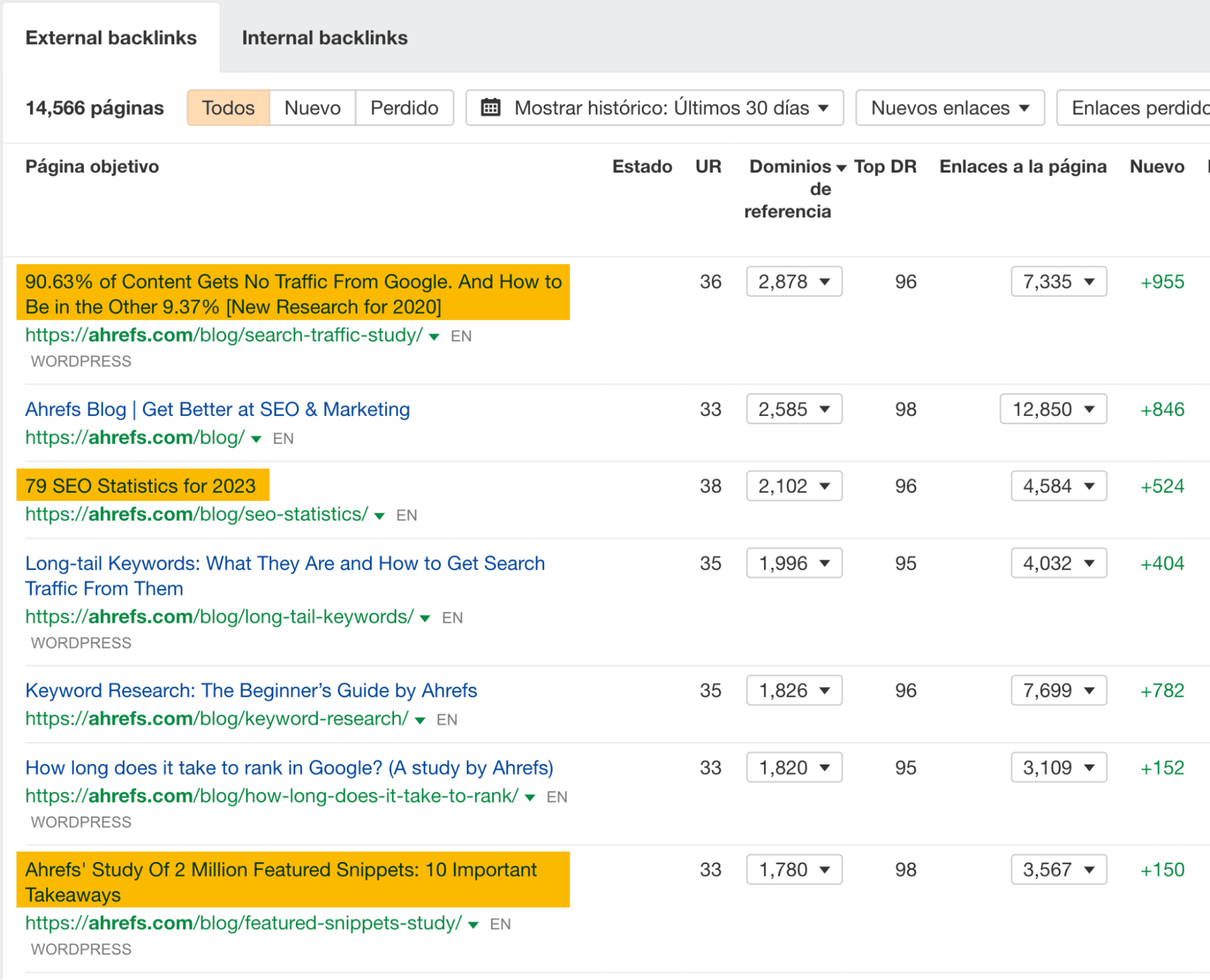Switch to the External backlinks tab
1210x980 pixels.
(111, 38)
